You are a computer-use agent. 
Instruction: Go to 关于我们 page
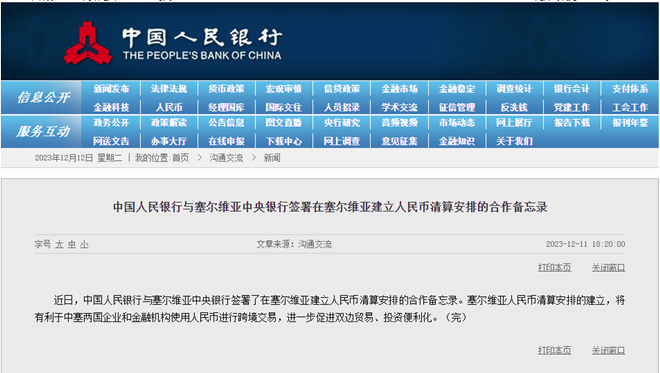point(514,141)
